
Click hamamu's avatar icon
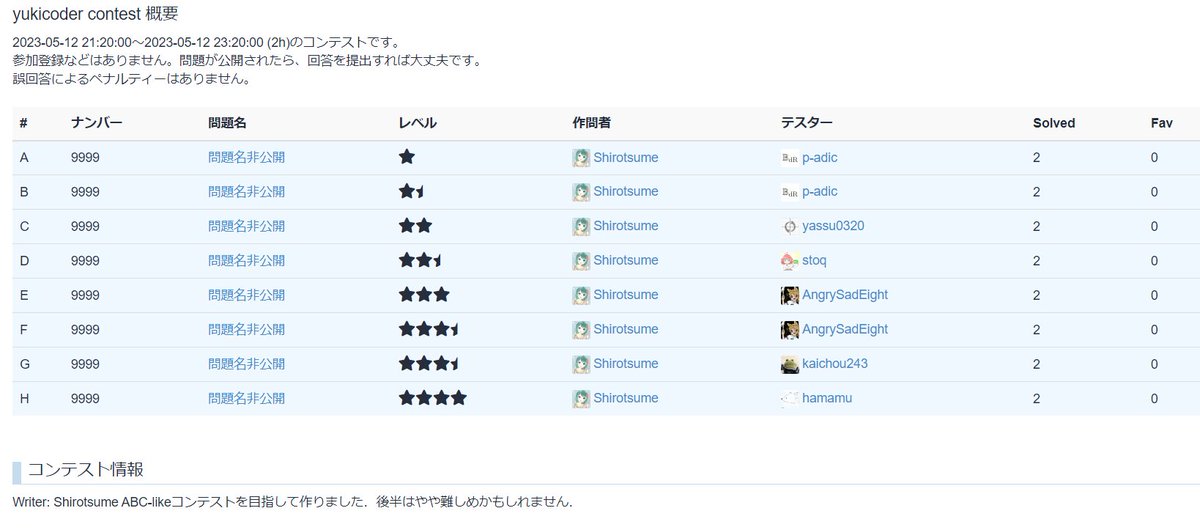[x=789, y=398]
